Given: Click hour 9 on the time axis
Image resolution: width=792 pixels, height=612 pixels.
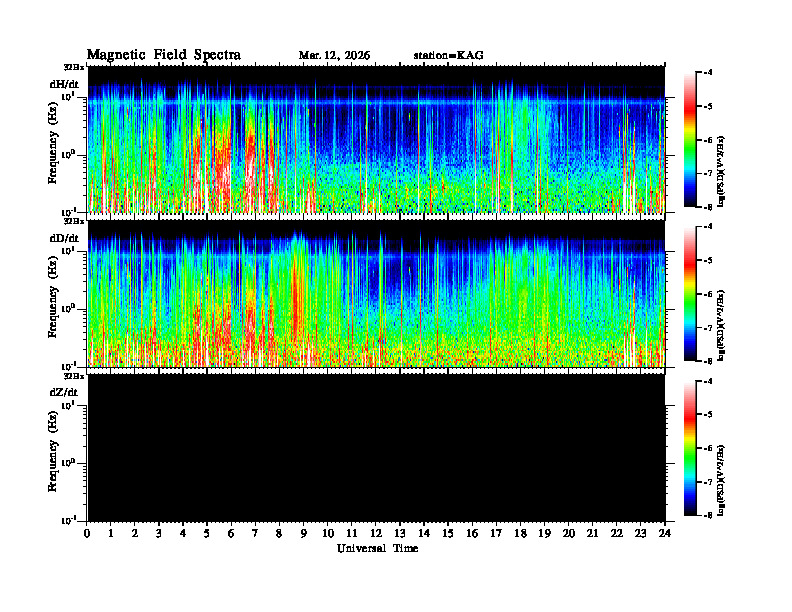Looking at the screenshot, I should click(304, 533).
